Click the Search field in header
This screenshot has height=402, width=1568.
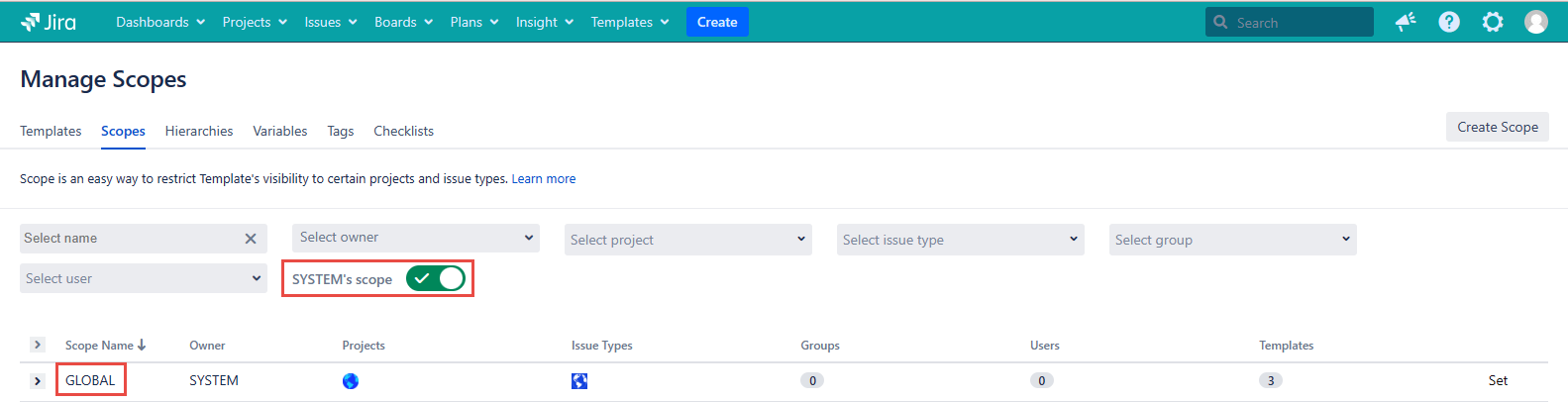pos(1298,22)
